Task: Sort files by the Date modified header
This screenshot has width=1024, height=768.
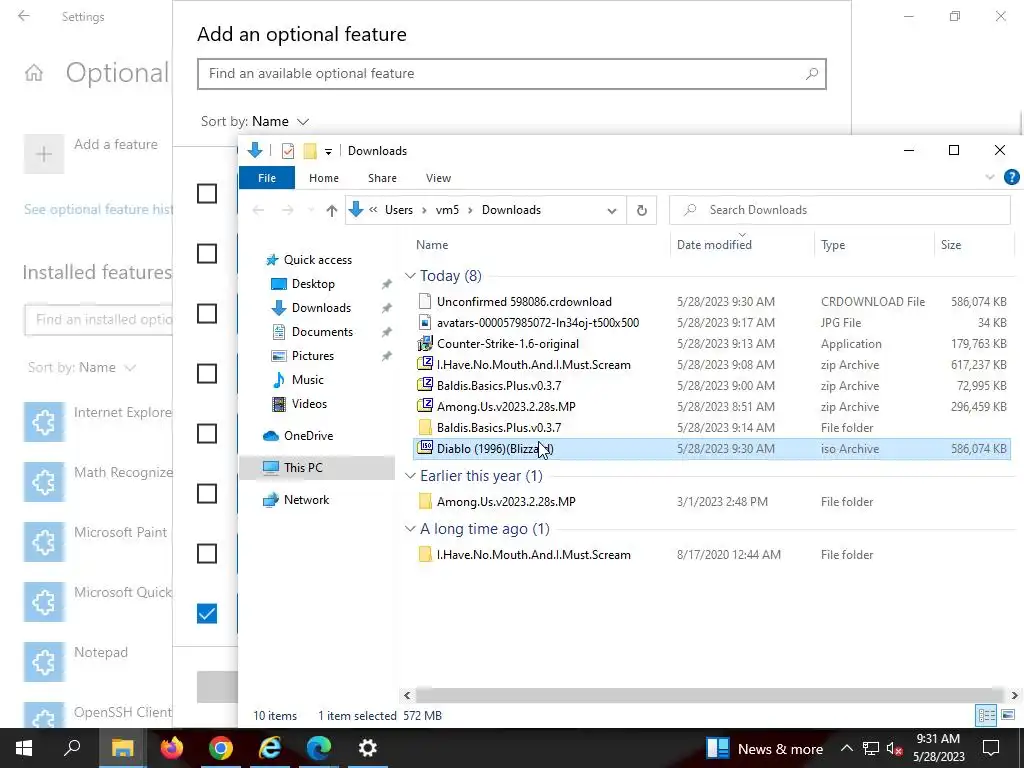Action: tap(714, 245)
